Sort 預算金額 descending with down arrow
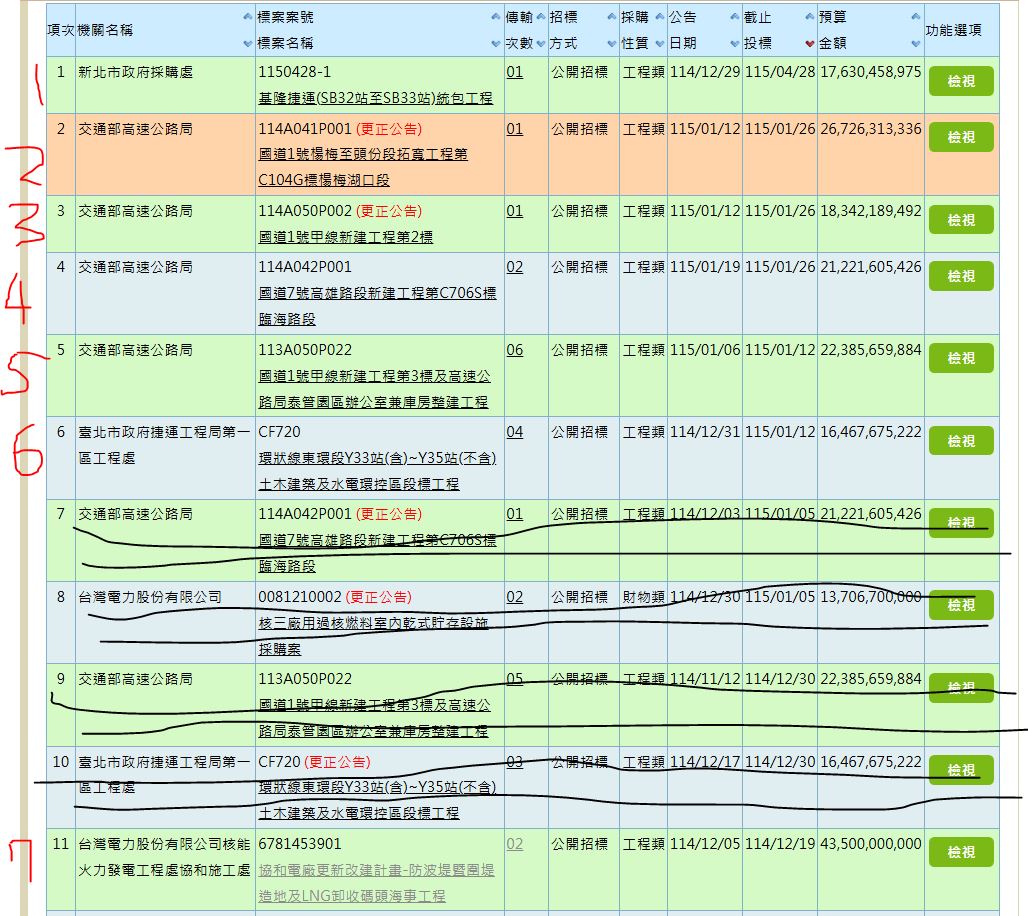 tap(915, 44)
